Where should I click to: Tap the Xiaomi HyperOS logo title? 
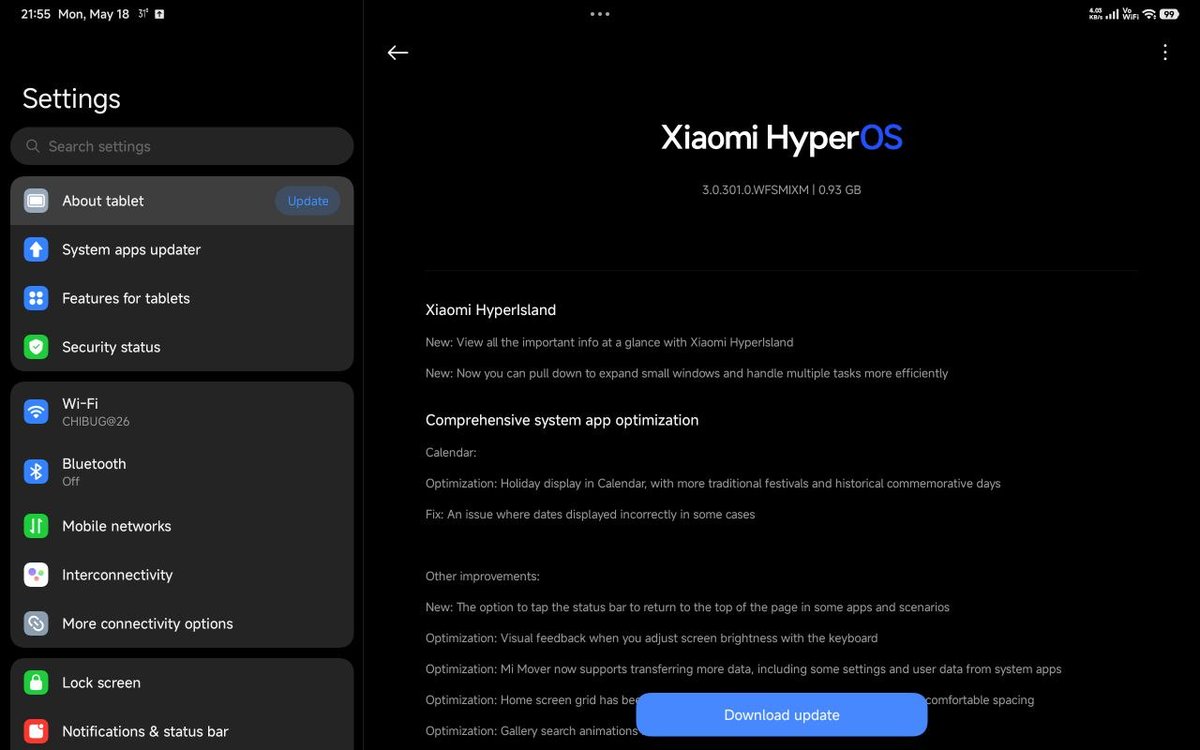(782, 138)
